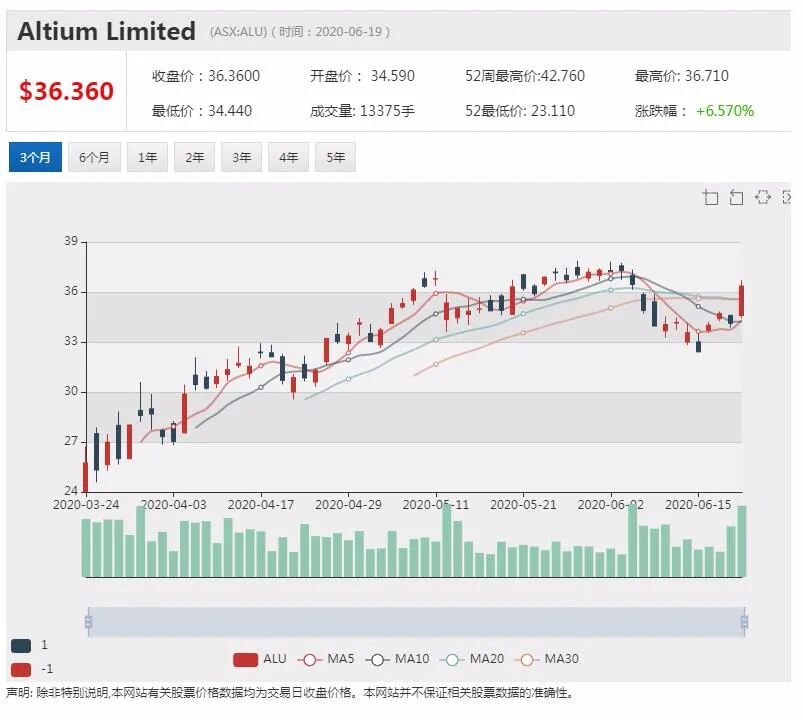803x720 pixels.
Task: Click the left data zoom slider handle
Action: tap(89, 622)
